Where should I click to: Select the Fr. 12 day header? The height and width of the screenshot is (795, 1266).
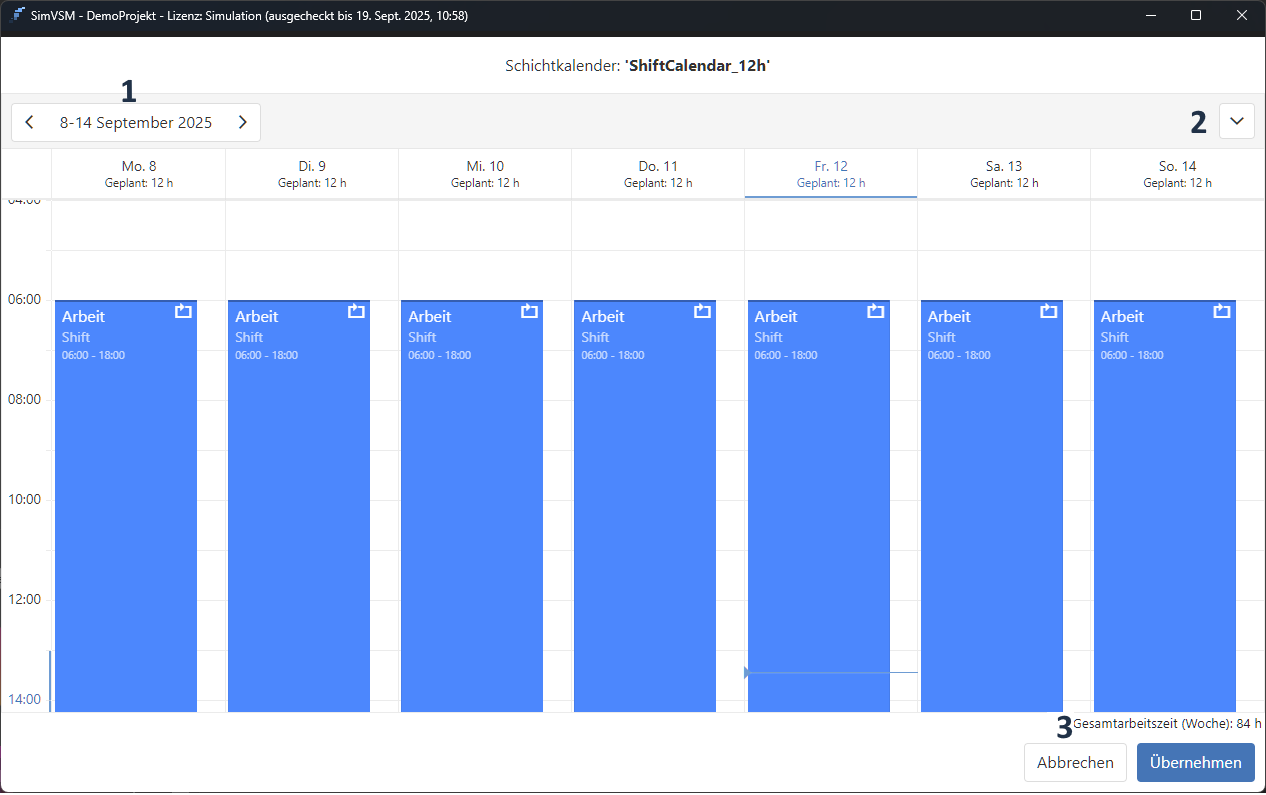(830, 174)
